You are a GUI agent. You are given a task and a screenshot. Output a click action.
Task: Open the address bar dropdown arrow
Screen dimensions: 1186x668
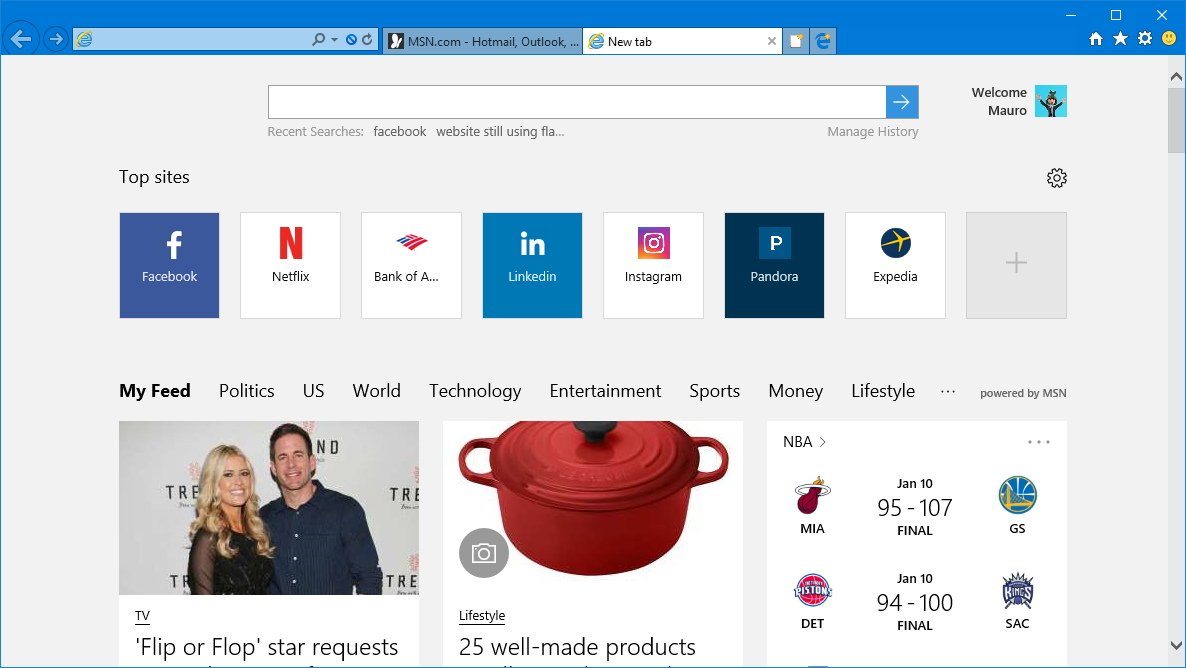(334, 39)
